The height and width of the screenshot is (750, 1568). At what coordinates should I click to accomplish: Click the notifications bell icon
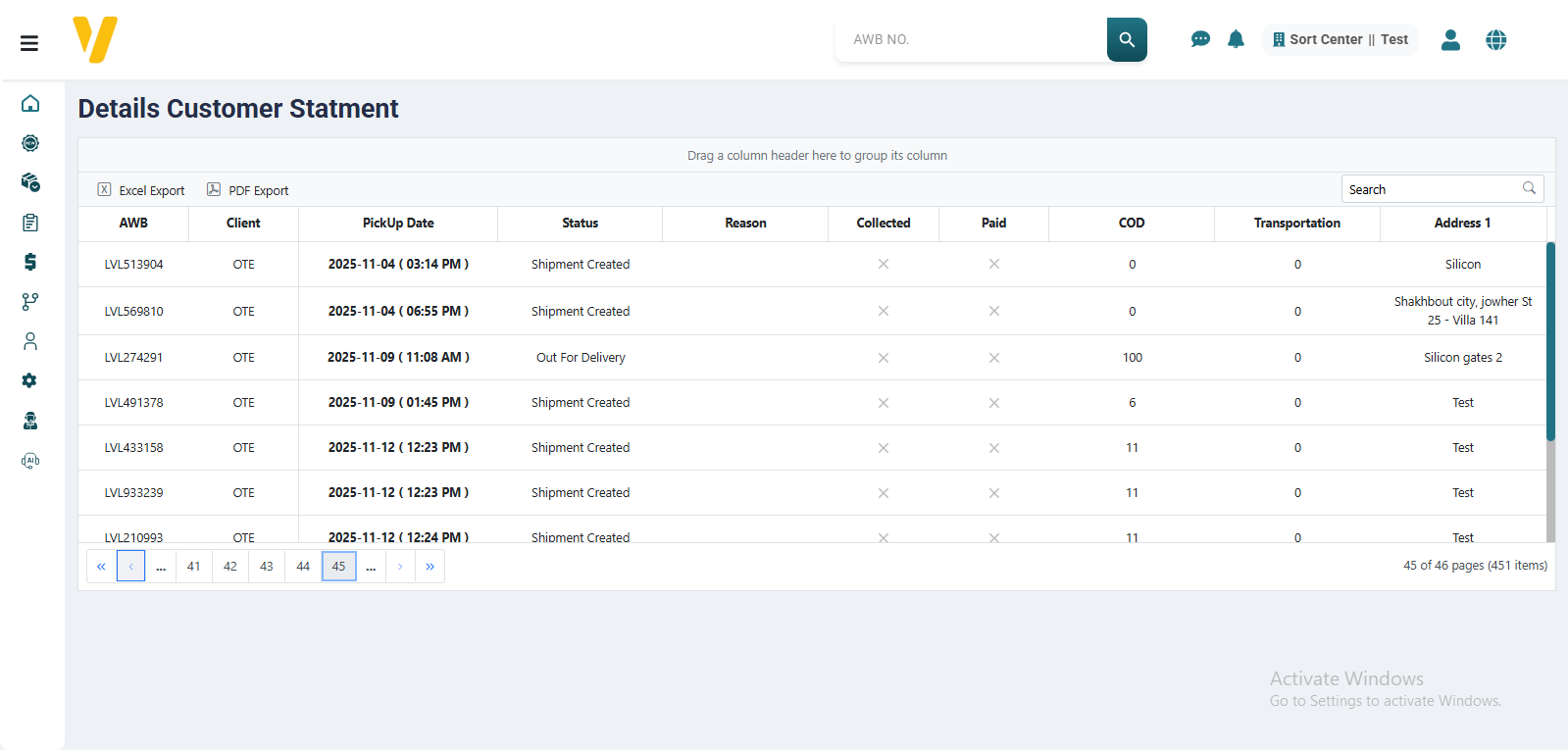pos(1236,39)
